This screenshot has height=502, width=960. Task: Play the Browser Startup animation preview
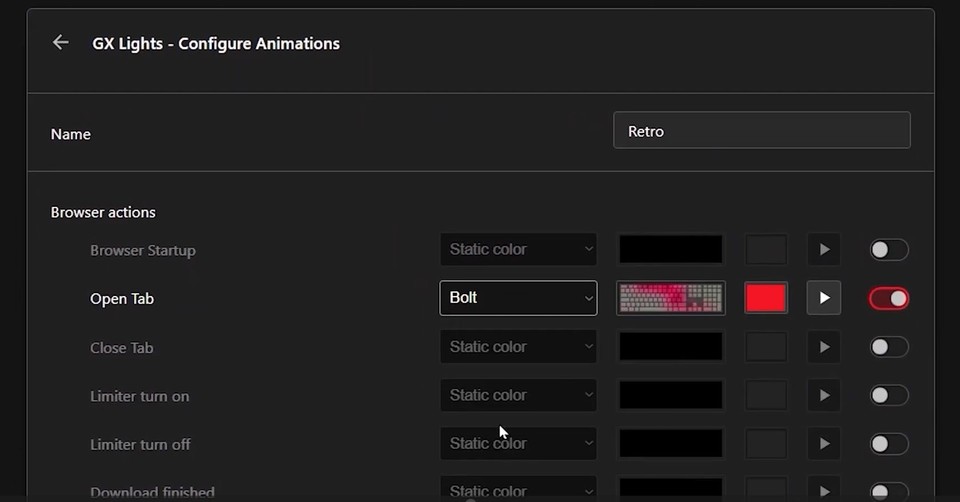coord(824,249)
